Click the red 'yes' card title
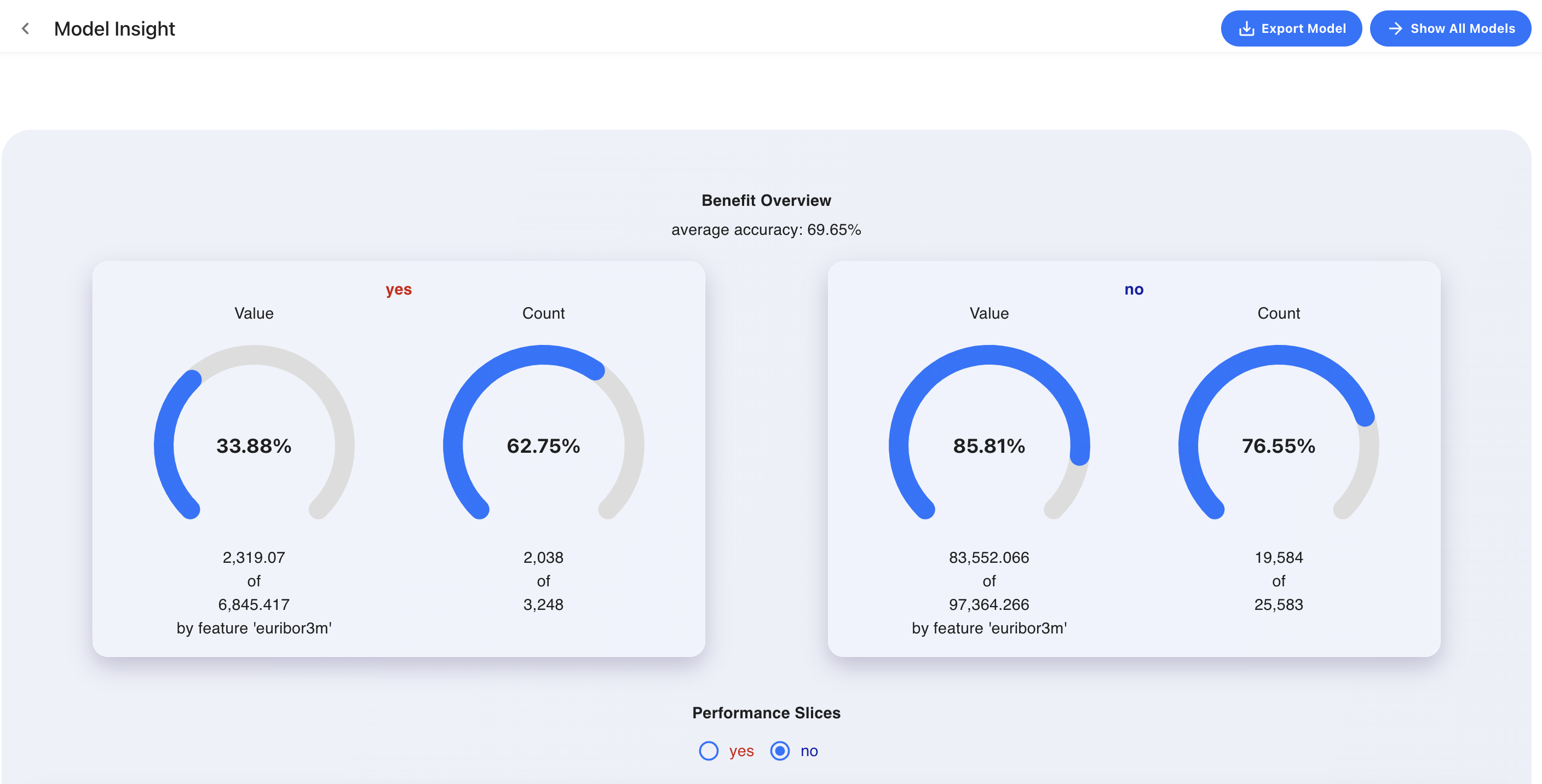This screenshot has width=1542, height=784. (x=399, y=290)
